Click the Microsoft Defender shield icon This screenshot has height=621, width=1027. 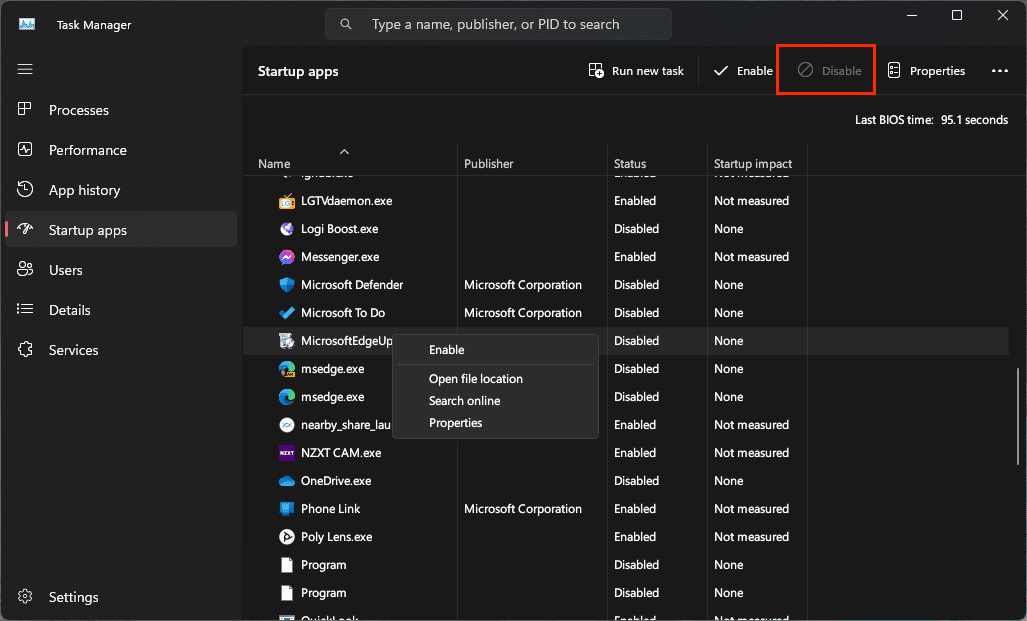(x=287, y=285)
